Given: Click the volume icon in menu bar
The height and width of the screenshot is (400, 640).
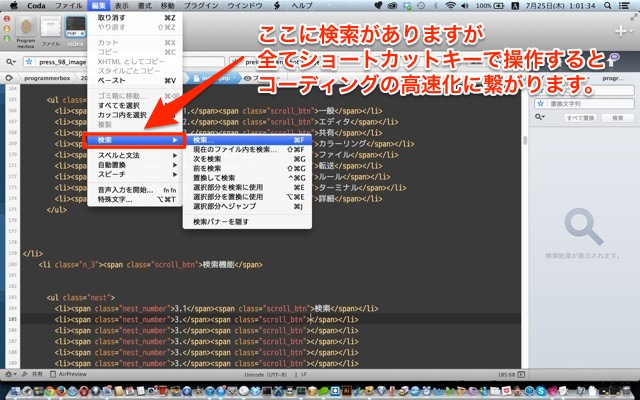Looking at the screenshot, I should [x=464, y=6].
